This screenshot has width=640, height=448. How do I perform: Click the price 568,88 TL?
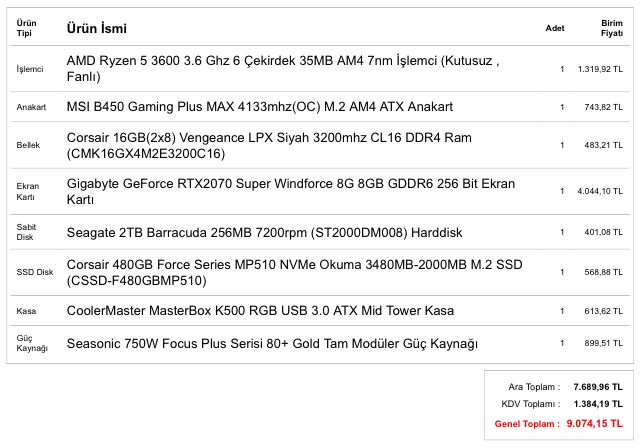[603, 272]
